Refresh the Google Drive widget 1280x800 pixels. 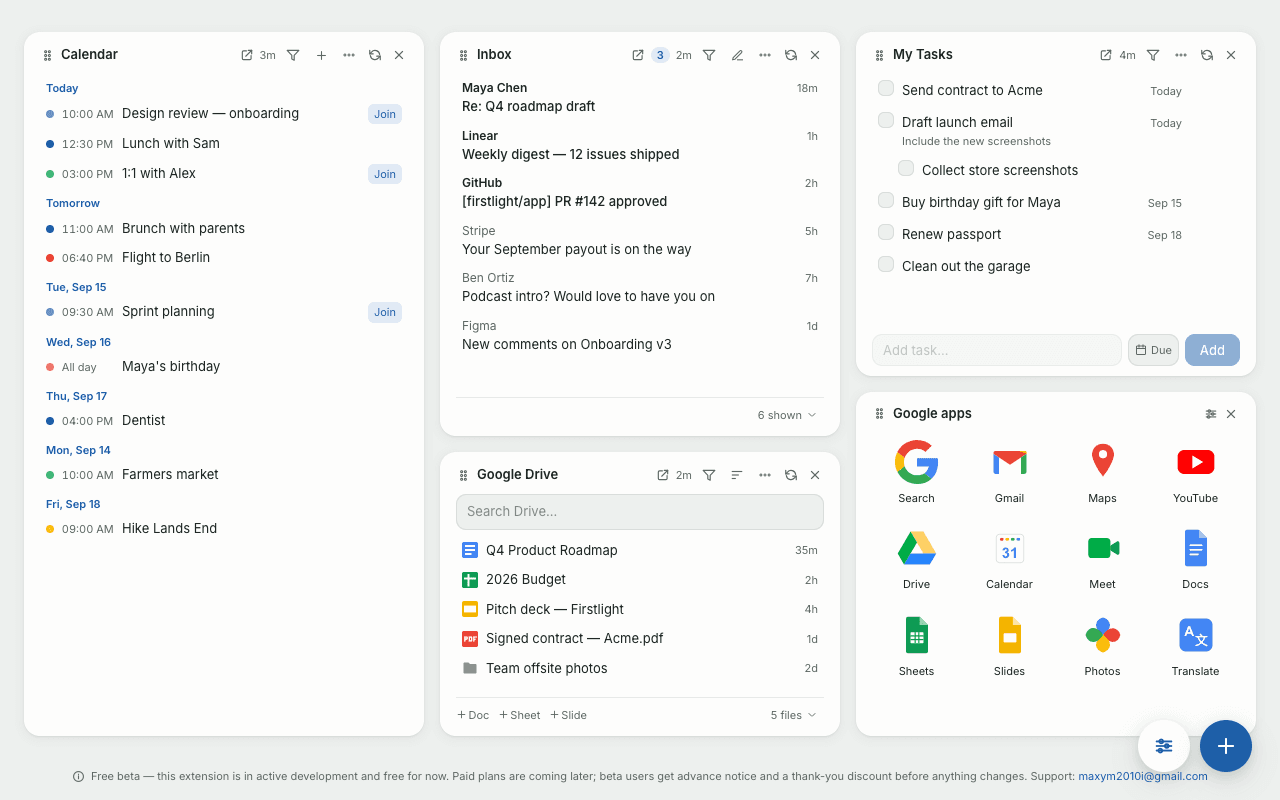tap(791, 475)
